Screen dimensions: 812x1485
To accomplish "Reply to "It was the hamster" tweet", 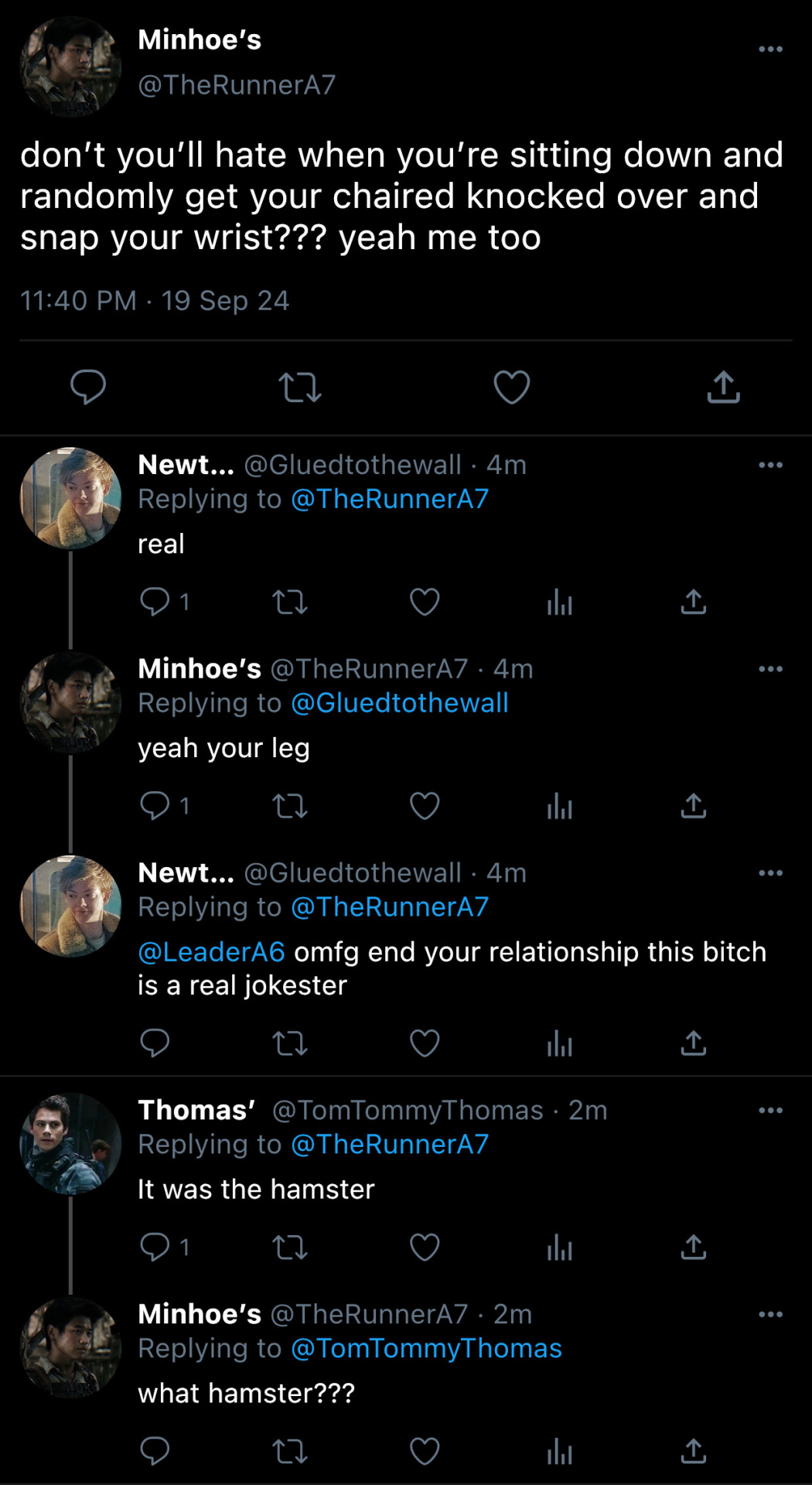I will [x=155, y=1247].
